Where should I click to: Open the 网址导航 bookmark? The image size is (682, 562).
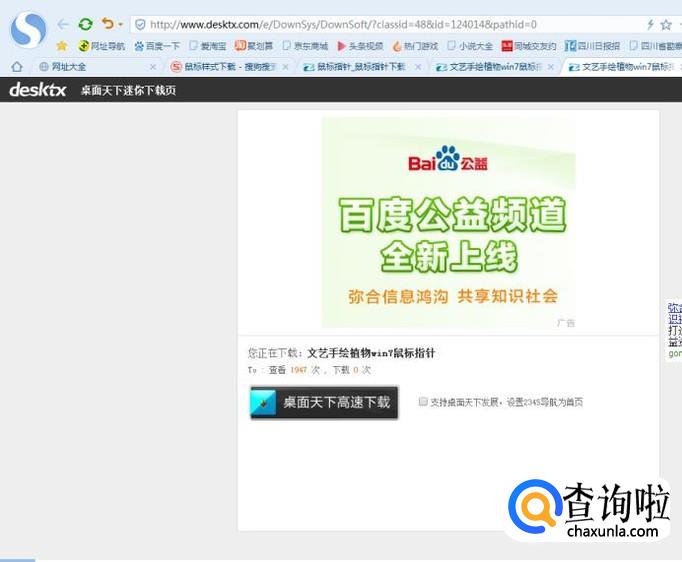tap(101, 46)
